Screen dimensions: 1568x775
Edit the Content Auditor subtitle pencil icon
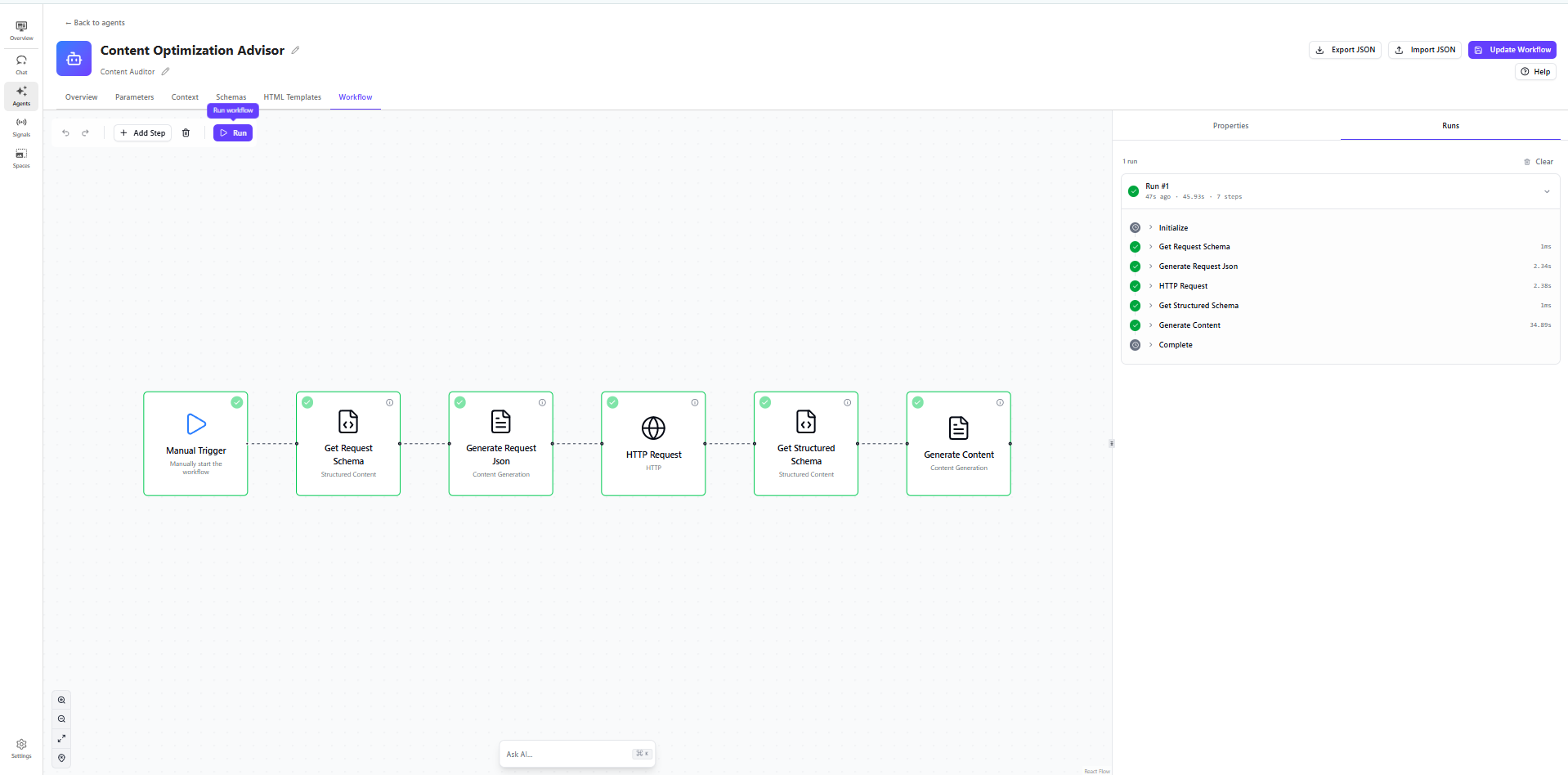tap(165, 71)
